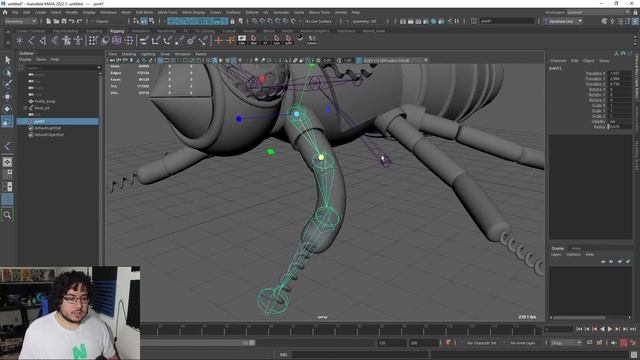Image resolution: width=640 pixels, height=360 pixels.
Task: Click the Create Locator shelf icon
Action: (x=19, y=40)
